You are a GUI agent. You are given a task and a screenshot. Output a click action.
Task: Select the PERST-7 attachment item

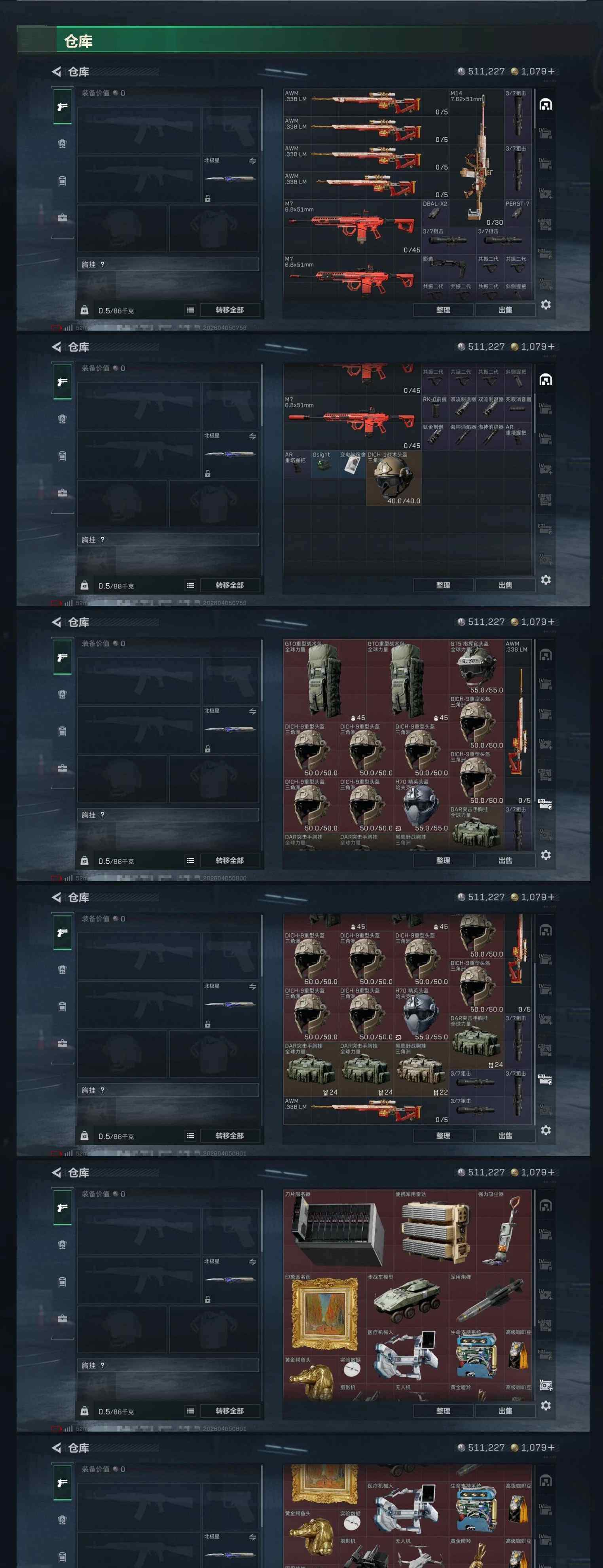[517, 214]
